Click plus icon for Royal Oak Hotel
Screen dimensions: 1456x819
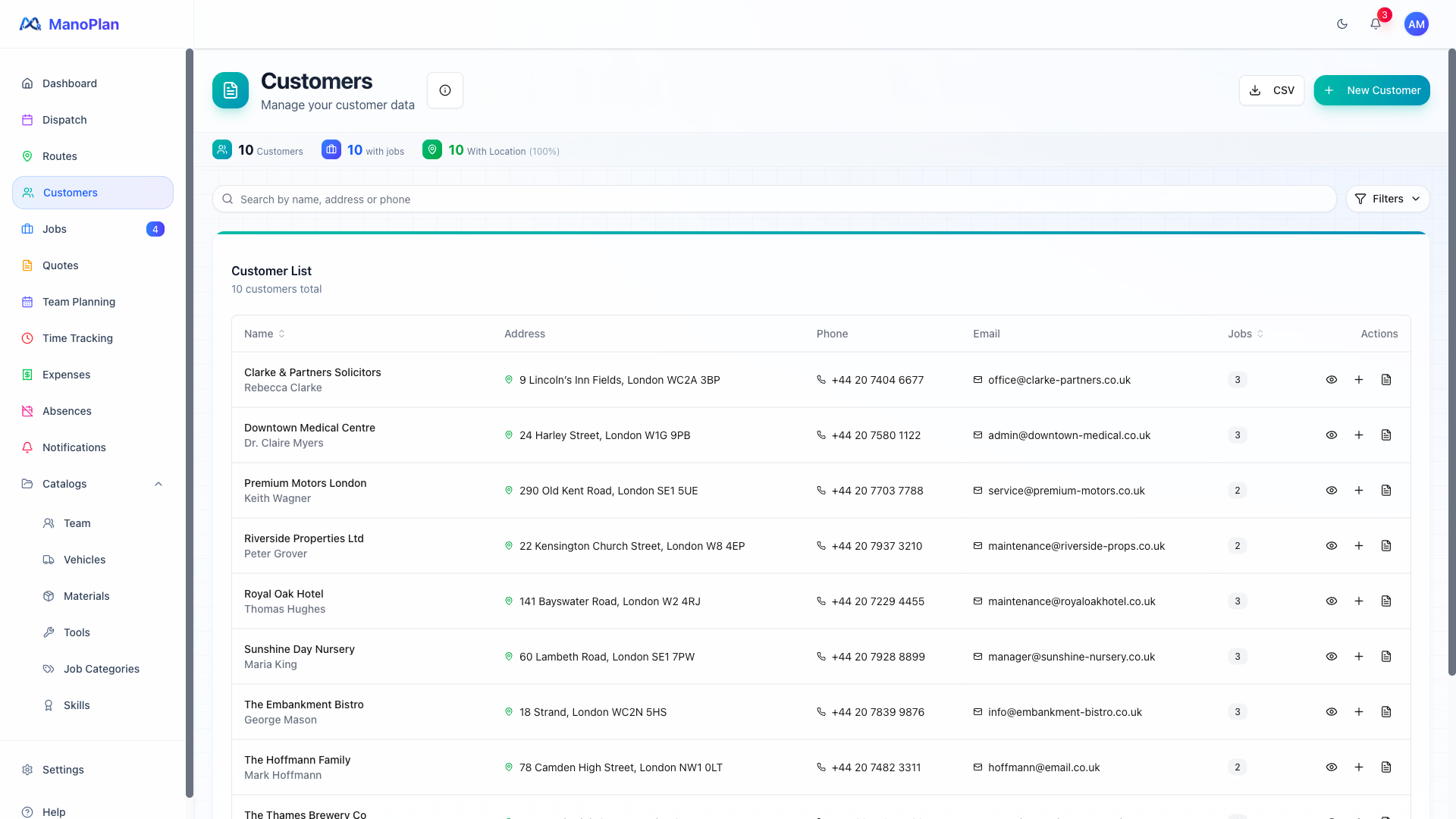click(x=1359, y=601)
